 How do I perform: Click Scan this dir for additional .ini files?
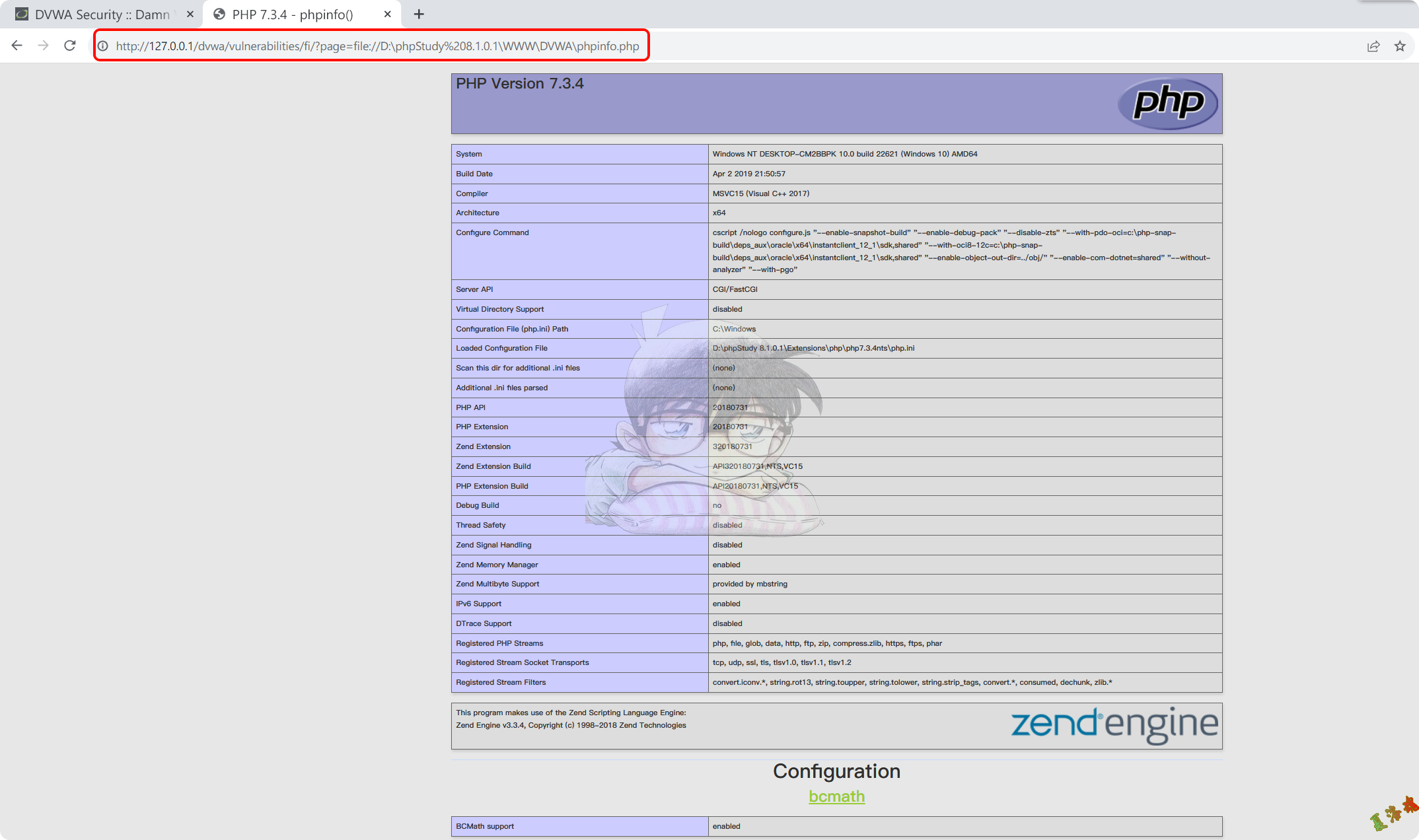pos(518,368)
